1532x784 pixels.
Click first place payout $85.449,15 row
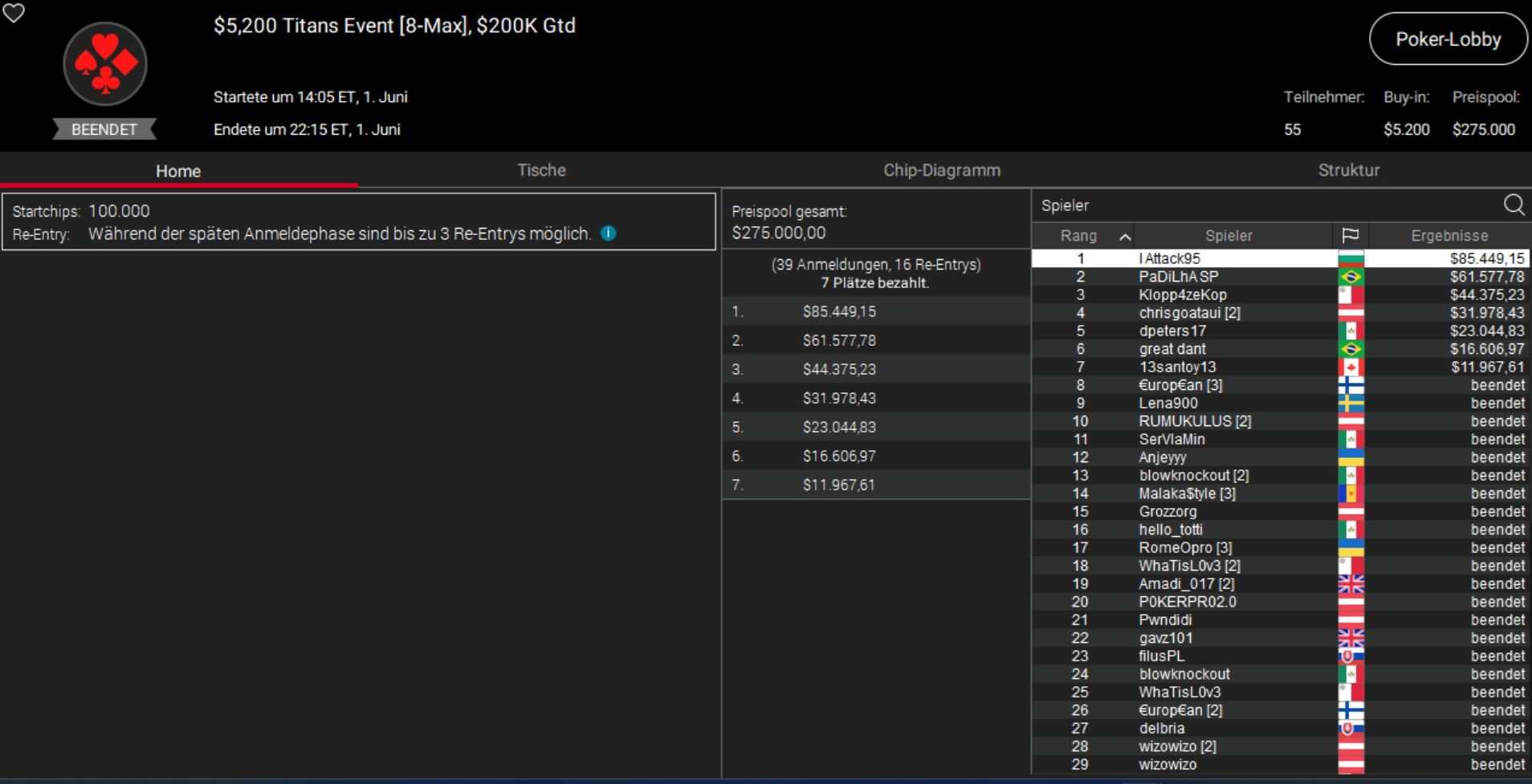pos(875,311)
